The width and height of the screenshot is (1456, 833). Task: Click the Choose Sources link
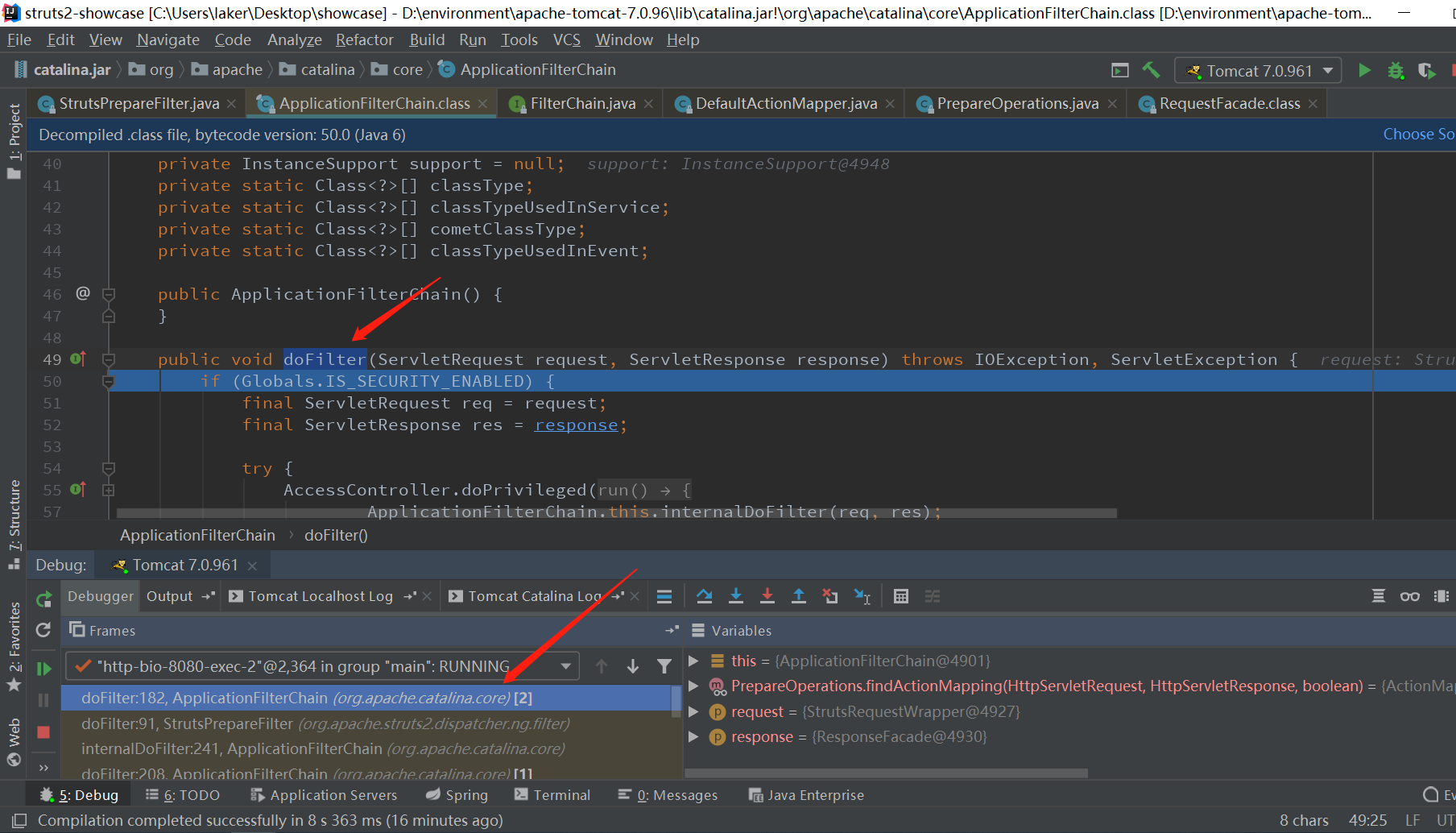1419,135
